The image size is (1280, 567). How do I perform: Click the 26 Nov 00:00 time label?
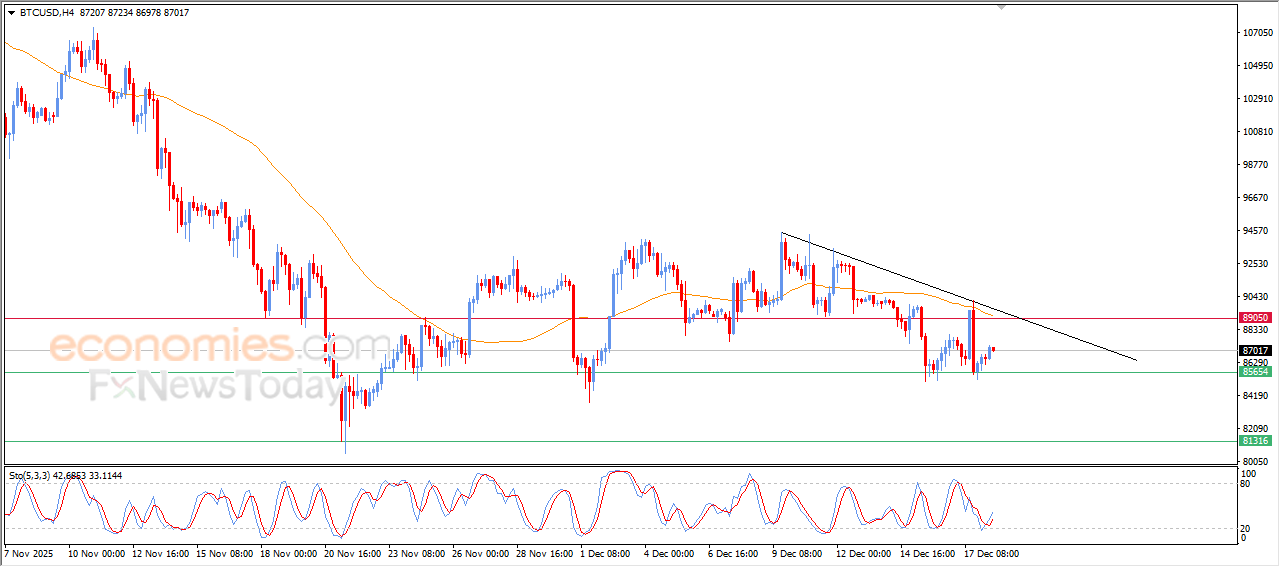pos(479,553)
